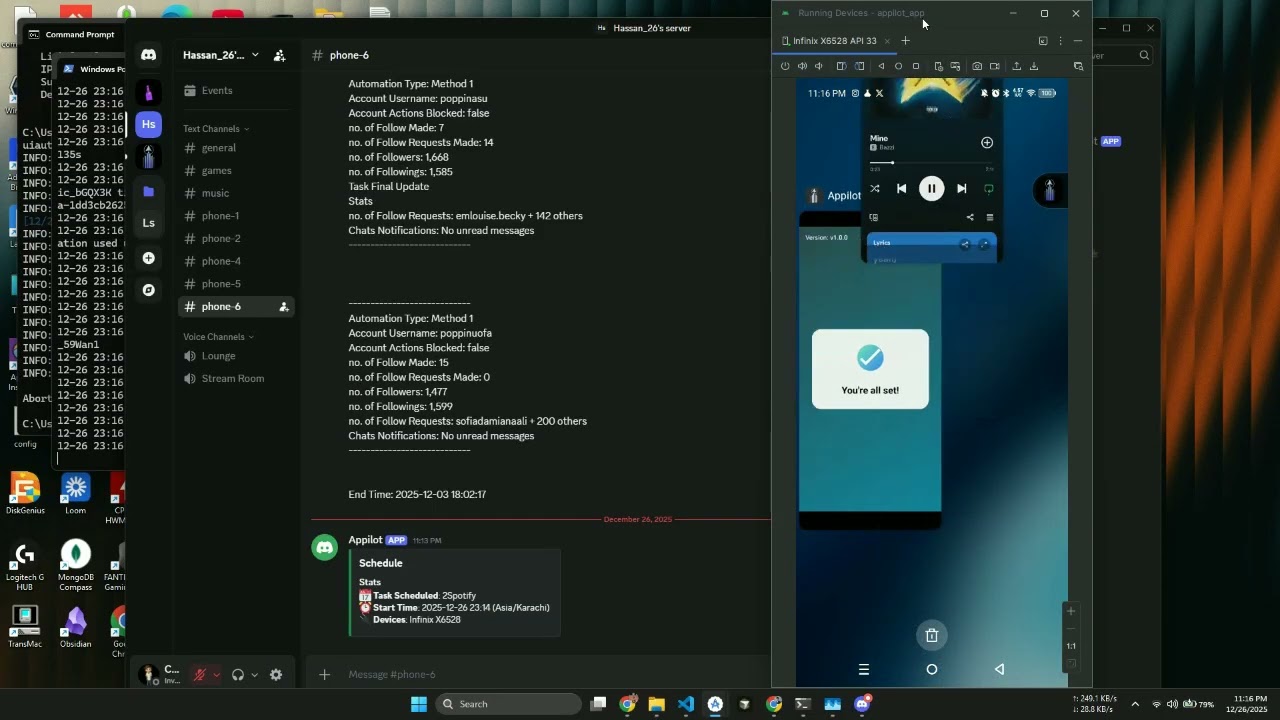Click emulator toolbar Home circle icon
The image size is (1280, 720).
pos(898,66)
